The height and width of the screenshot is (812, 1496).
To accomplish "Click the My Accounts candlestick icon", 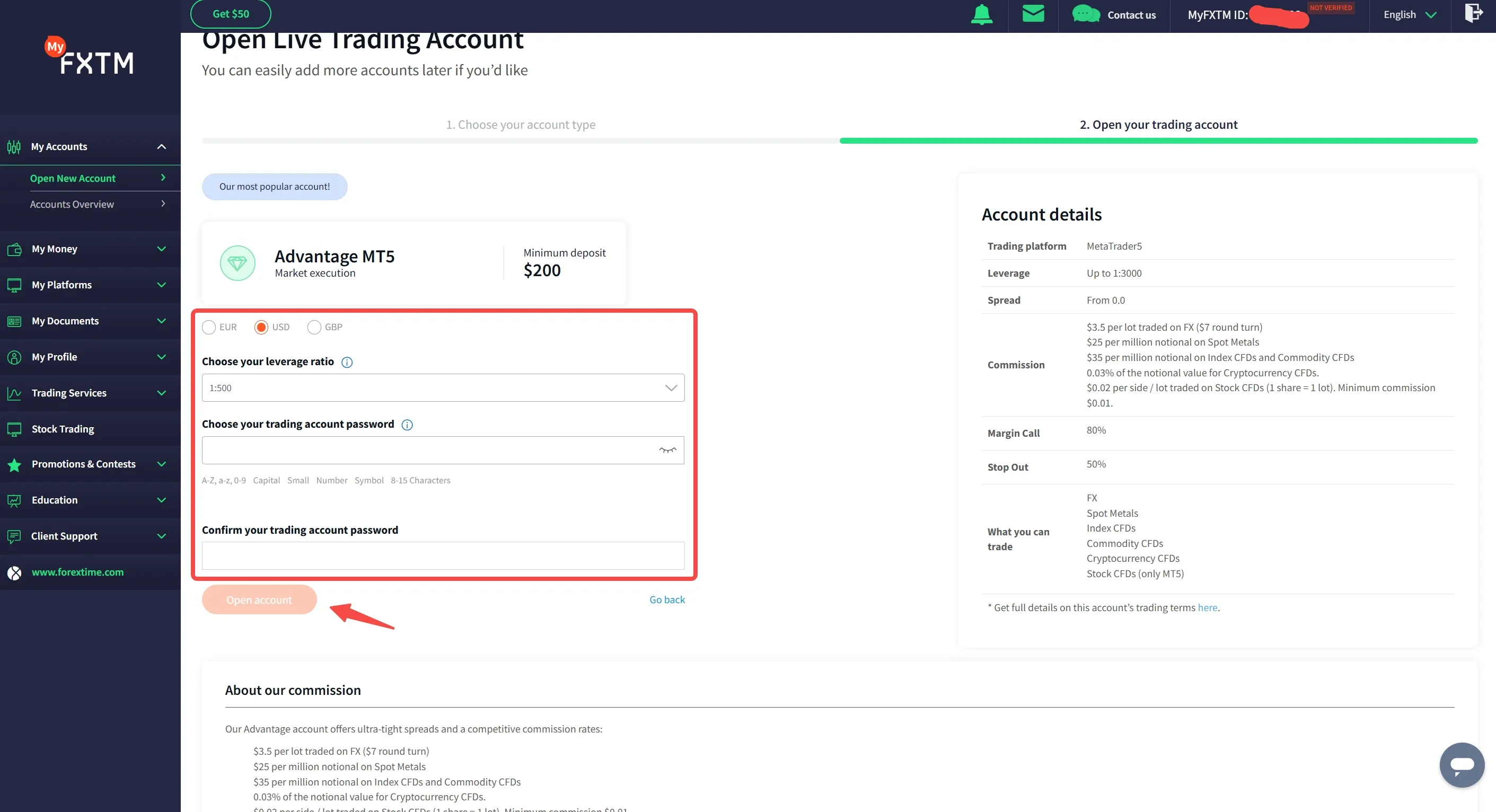I will pos(14,146).
